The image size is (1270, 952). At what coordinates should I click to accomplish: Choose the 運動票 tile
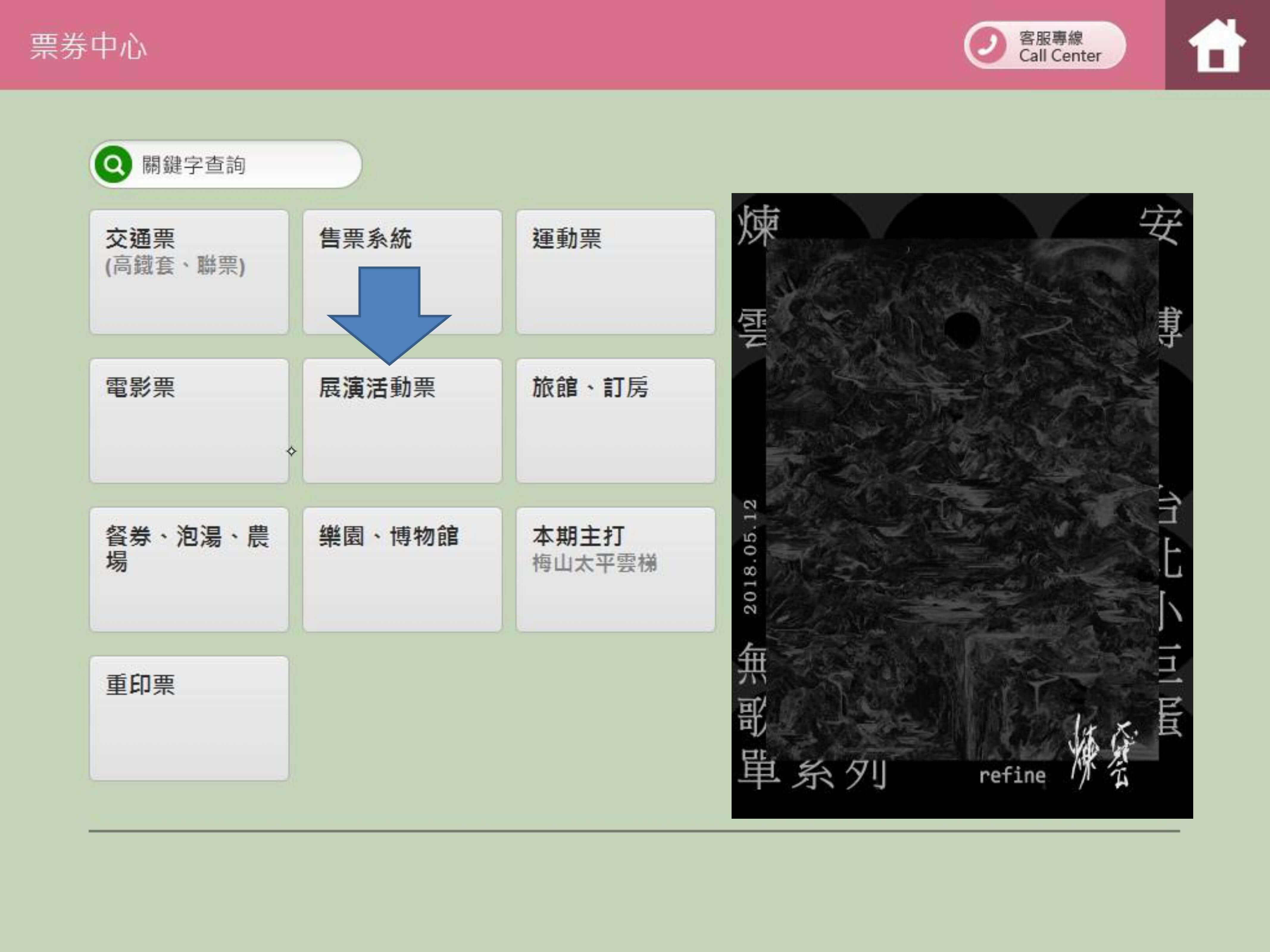(x=616, y=272)
